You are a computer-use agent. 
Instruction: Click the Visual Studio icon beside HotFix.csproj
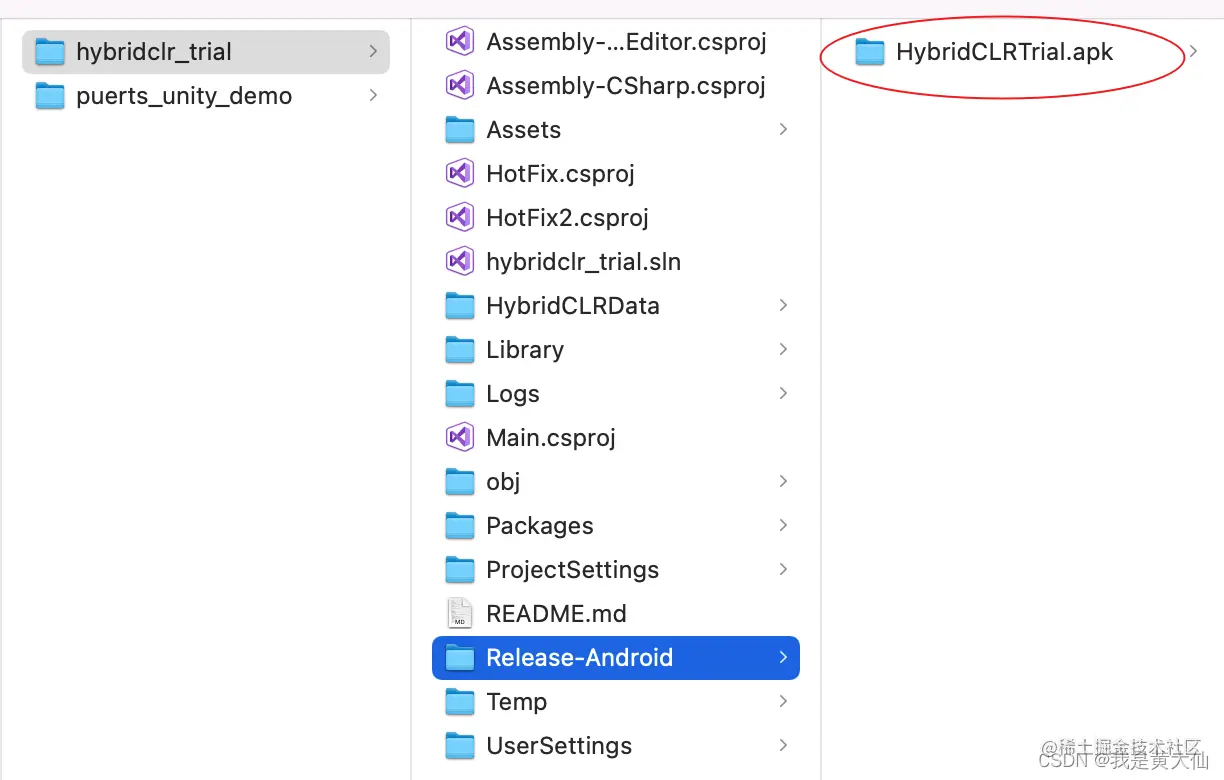459,173
